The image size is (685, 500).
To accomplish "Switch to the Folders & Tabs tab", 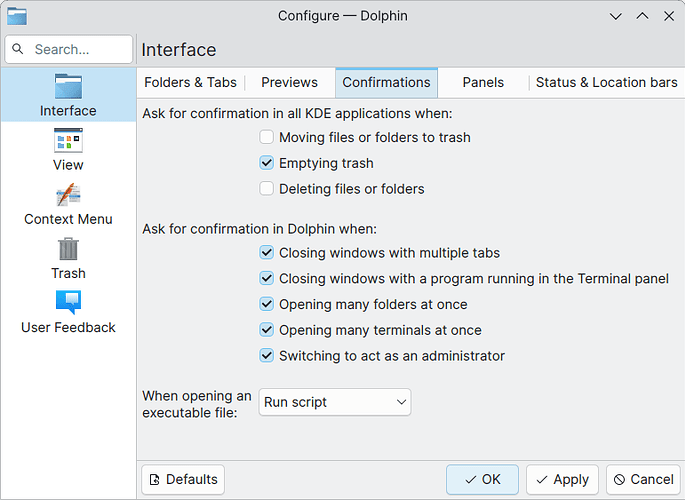I will tap(190, 83).
